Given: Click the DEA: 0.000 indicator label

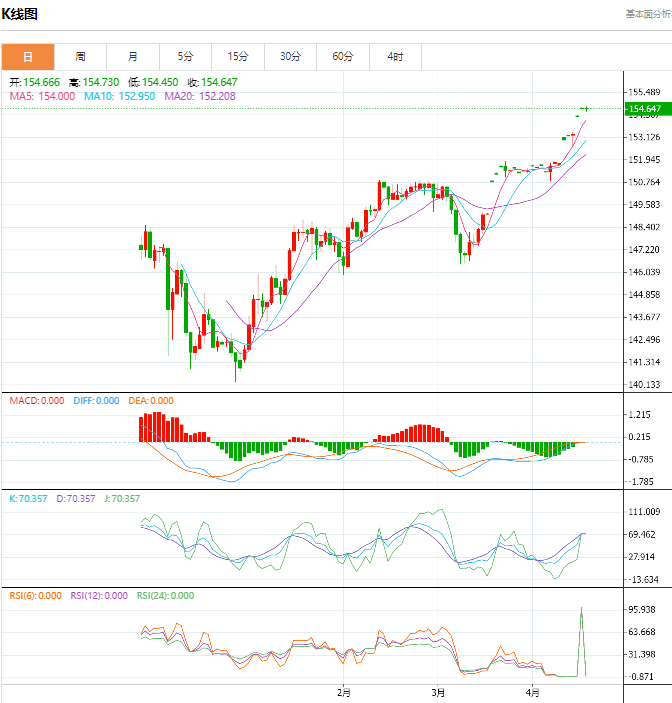Looking at the screenshot, I should (x=151, y=401).
